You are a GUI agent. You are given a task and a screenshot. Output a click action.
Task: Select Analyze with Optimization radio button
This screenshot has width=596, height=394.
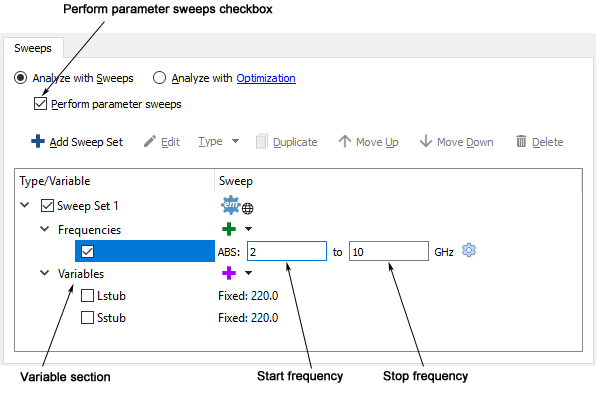pos(159,78)
